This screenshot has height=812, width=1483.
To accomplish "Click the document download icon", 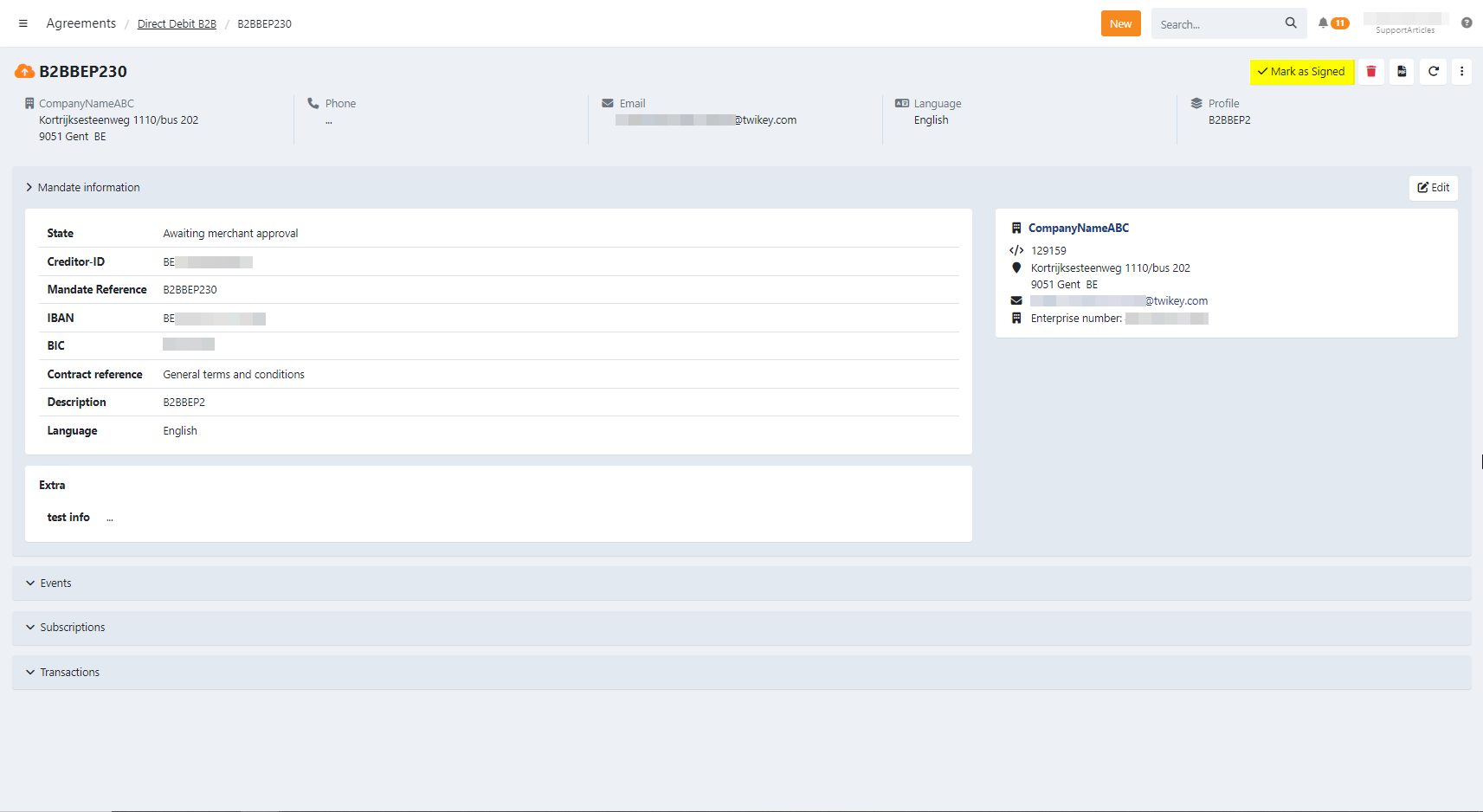I will click(x=1402, y=72).
